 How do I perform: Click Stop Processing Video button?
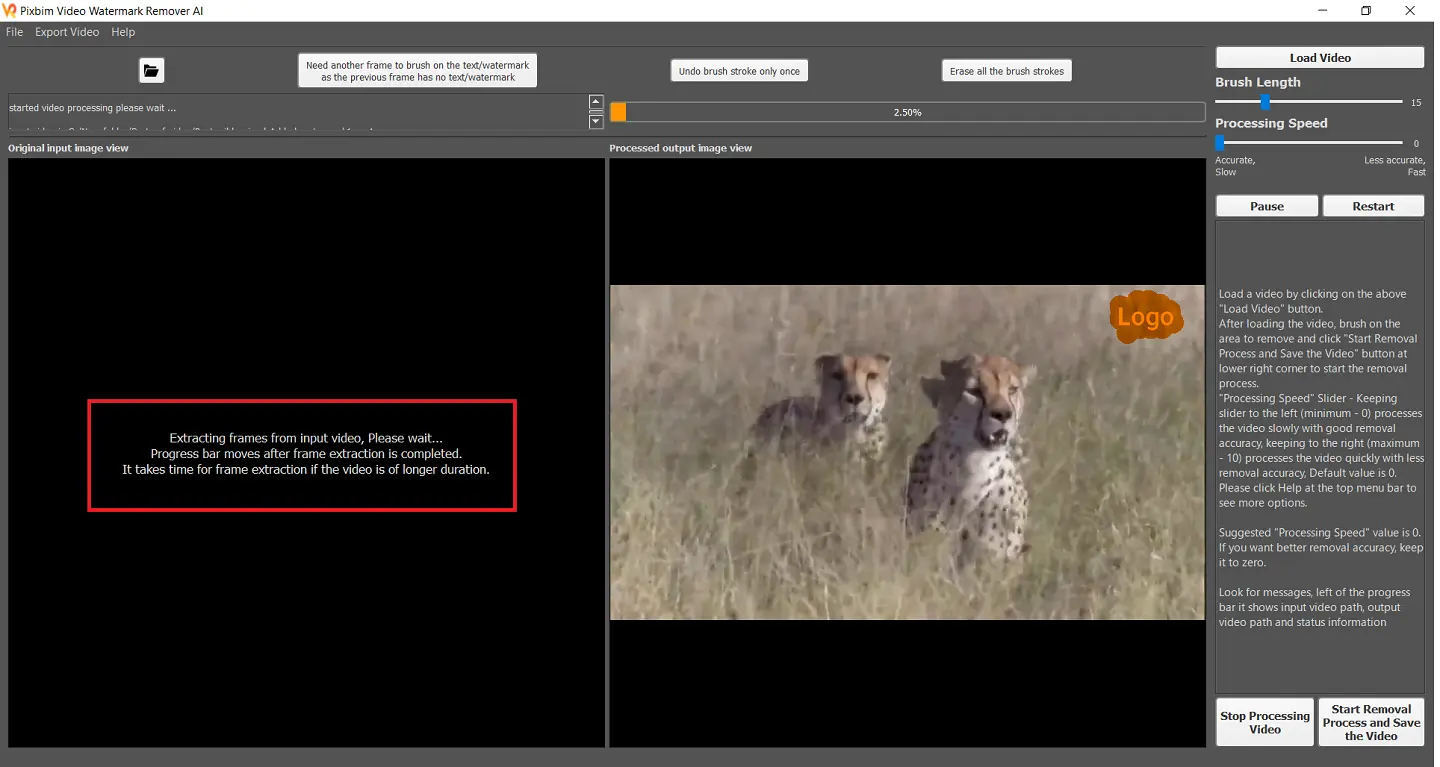coord(1265,722)
